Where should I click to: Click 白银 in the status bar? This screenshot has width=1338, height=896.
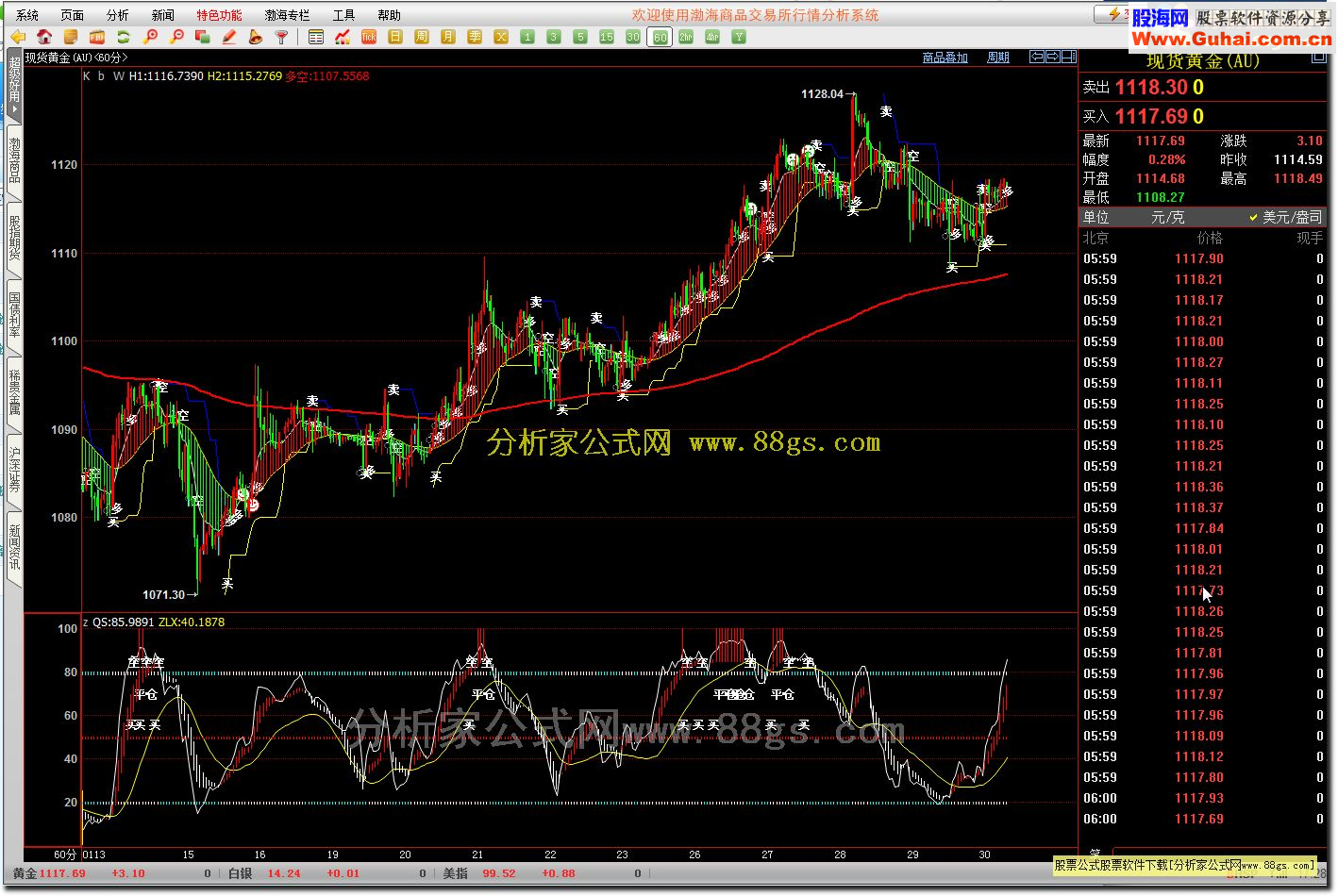241,873
